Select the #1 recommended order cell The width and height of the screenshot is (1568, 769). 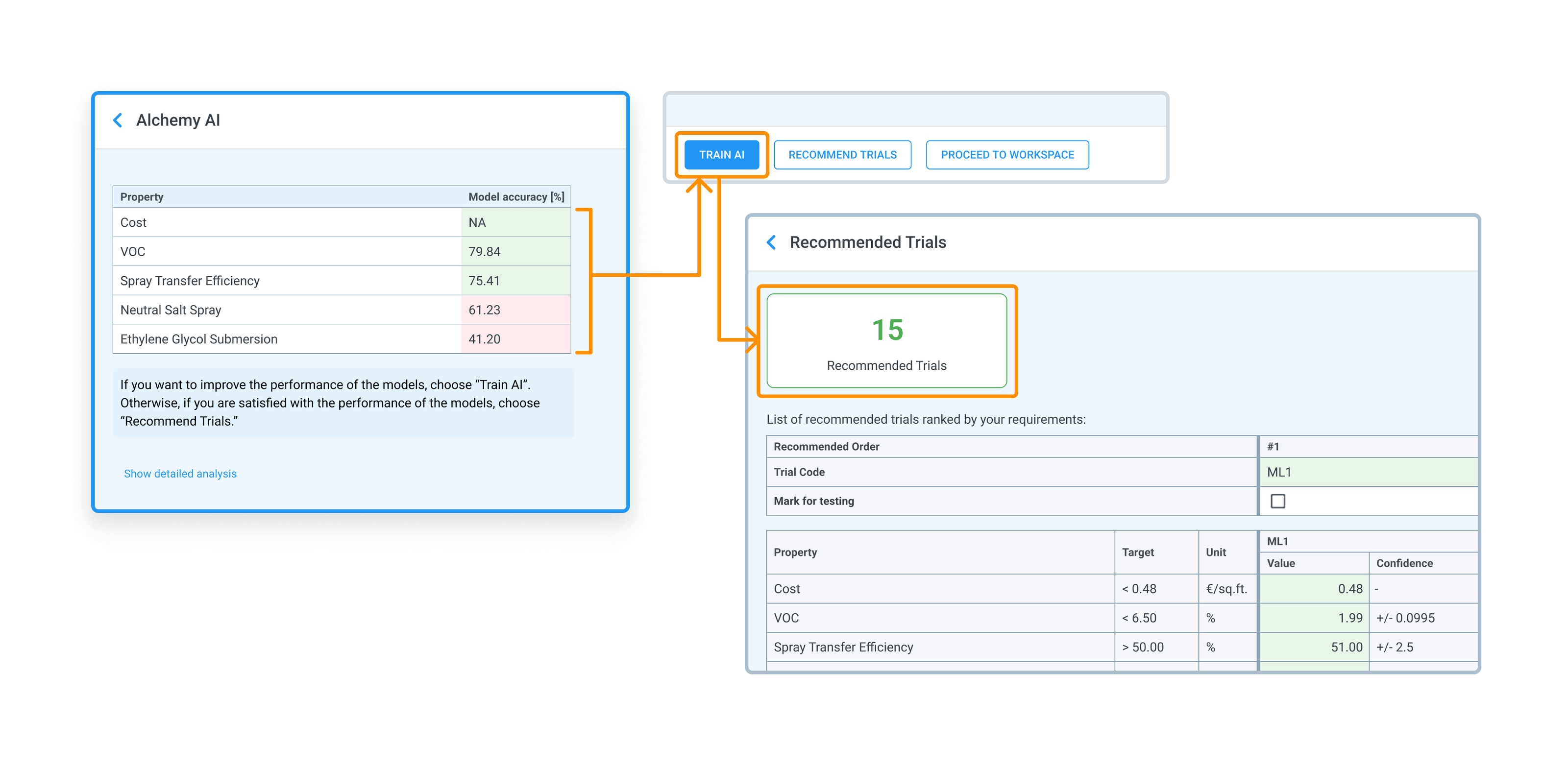point(1367,447)
